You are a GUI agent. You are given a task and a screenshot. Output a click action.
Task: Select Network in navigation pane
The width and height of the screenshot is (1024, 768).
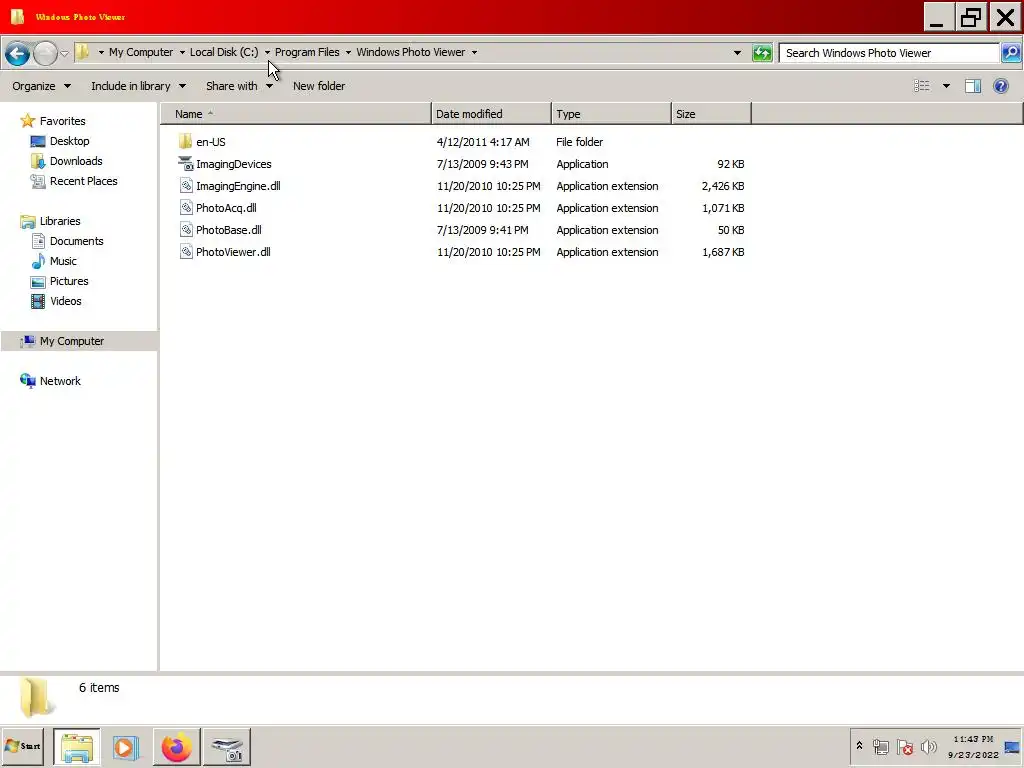60,381
